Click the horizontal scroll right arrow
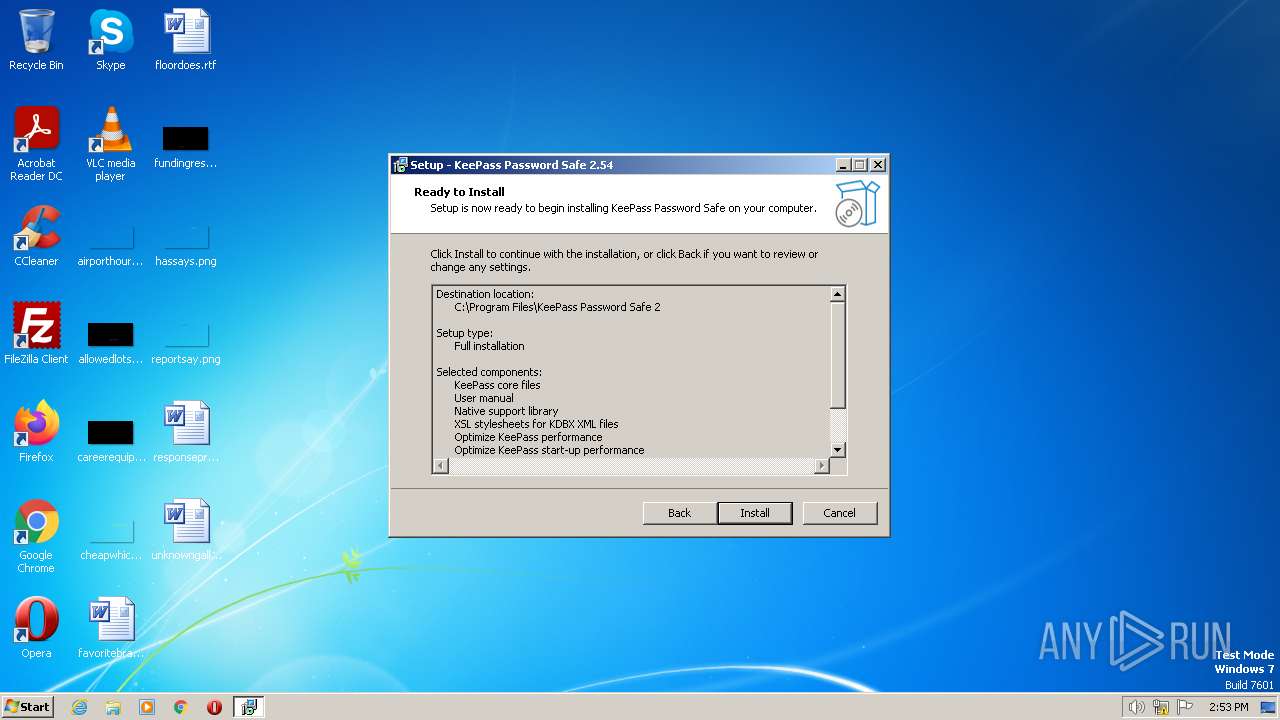This screenshot has height=720, width=1280. coord(822,466)
